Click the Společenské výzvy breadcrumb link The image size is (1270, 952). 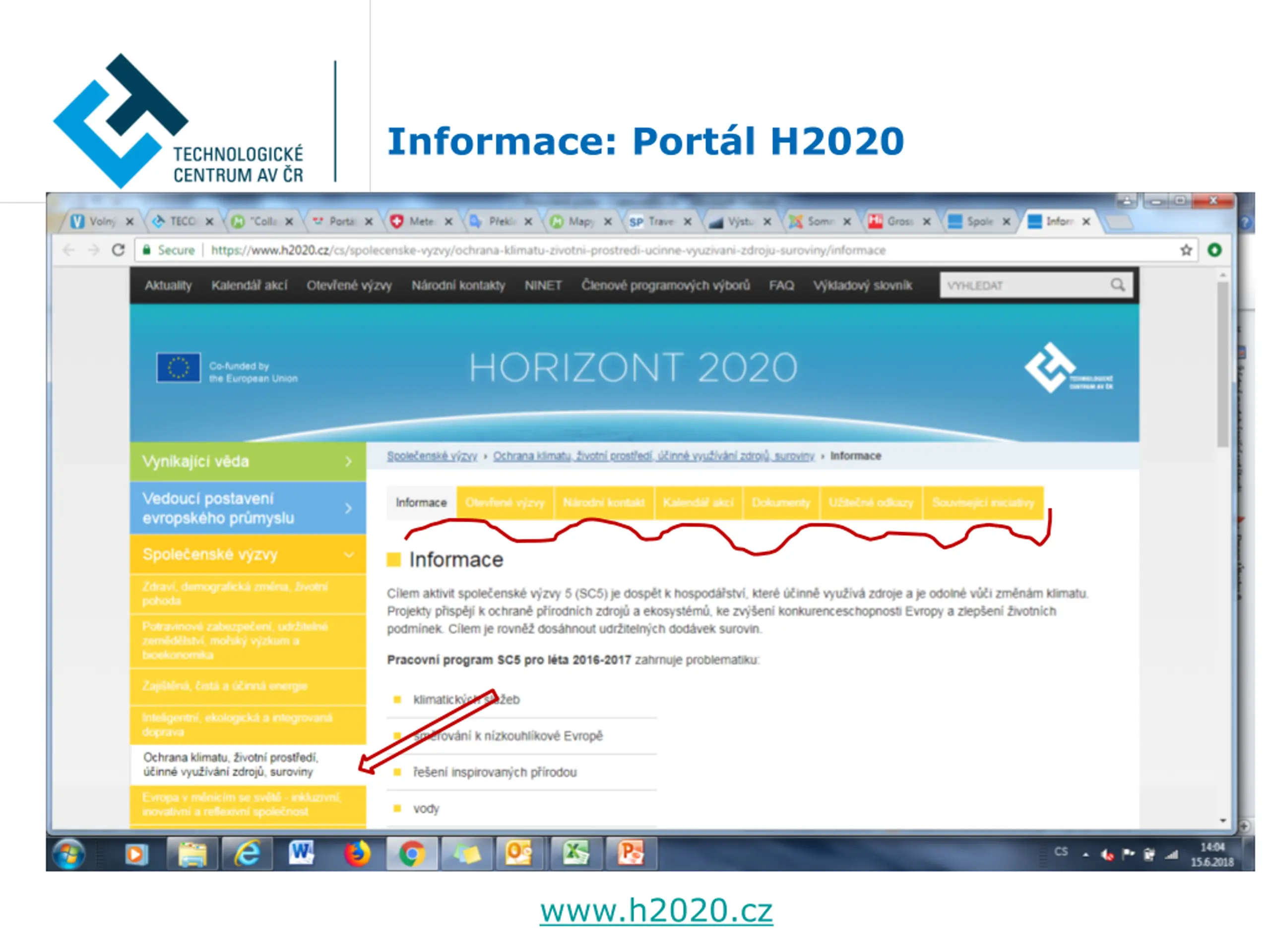(432, 456)
